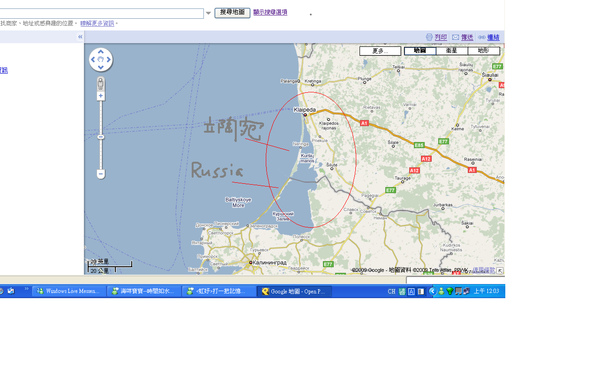Viewport: 600px width, 375px height.
Task: Open the search box dropdown arrow
Action: click(208, 13)
